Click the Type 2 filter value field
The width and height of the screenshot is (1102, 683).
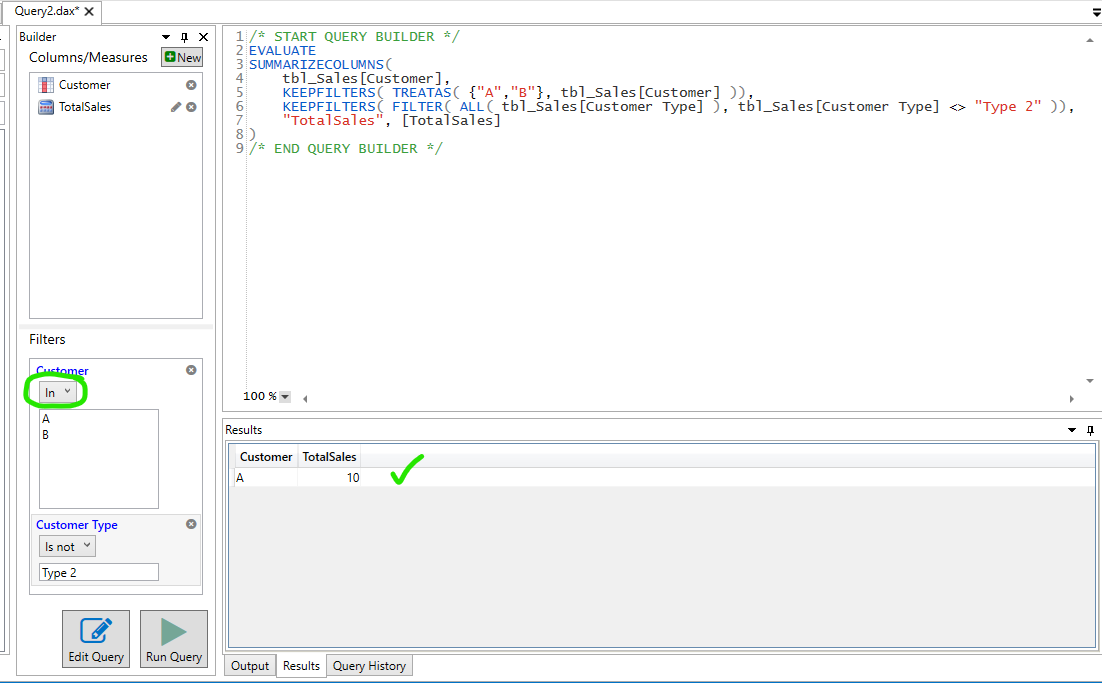click(x=98, y=571)
